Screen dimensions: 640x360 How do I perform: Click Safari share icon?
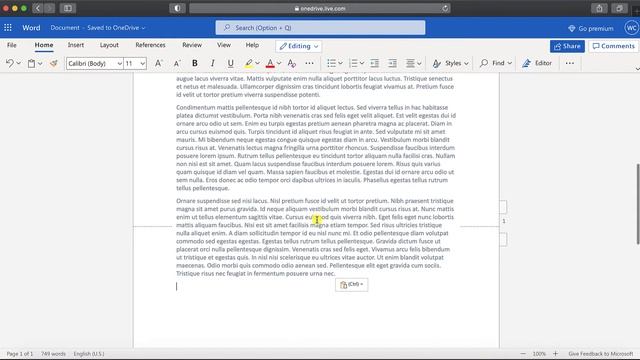tap(599, 8)
